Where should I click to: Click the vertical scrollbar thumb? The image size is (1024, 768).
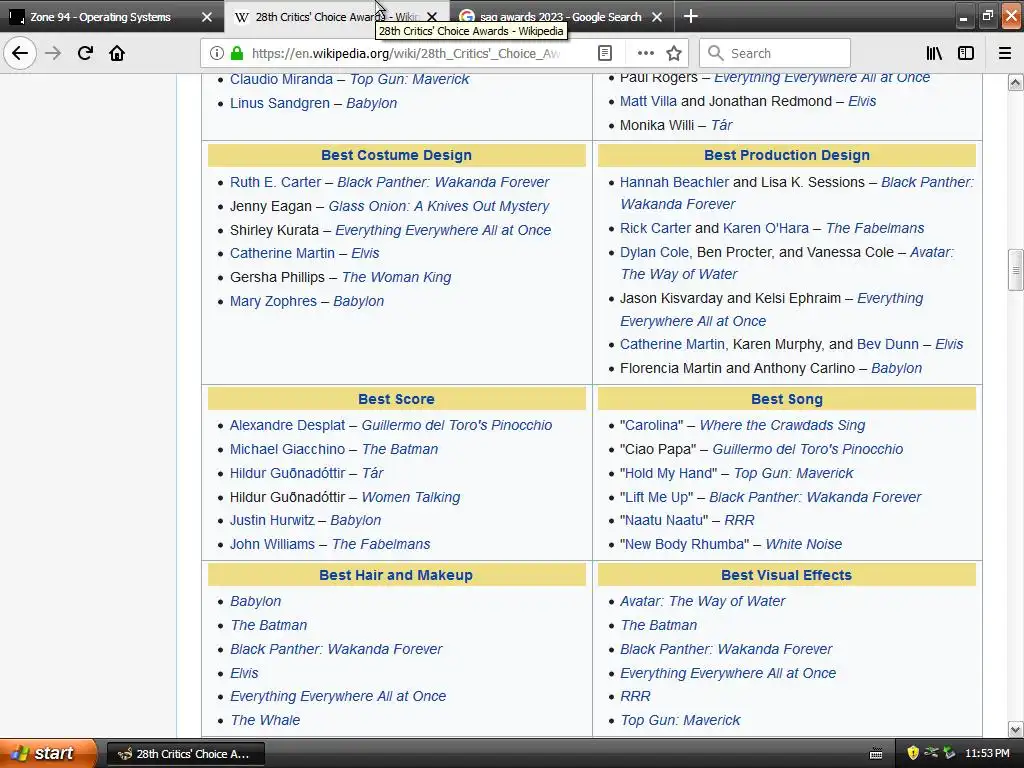(1015, 269)
